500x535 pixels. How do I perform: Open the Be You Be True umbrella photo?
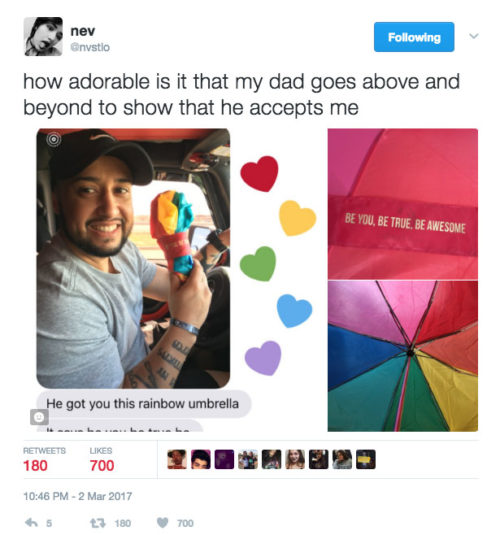click(403, 204)
